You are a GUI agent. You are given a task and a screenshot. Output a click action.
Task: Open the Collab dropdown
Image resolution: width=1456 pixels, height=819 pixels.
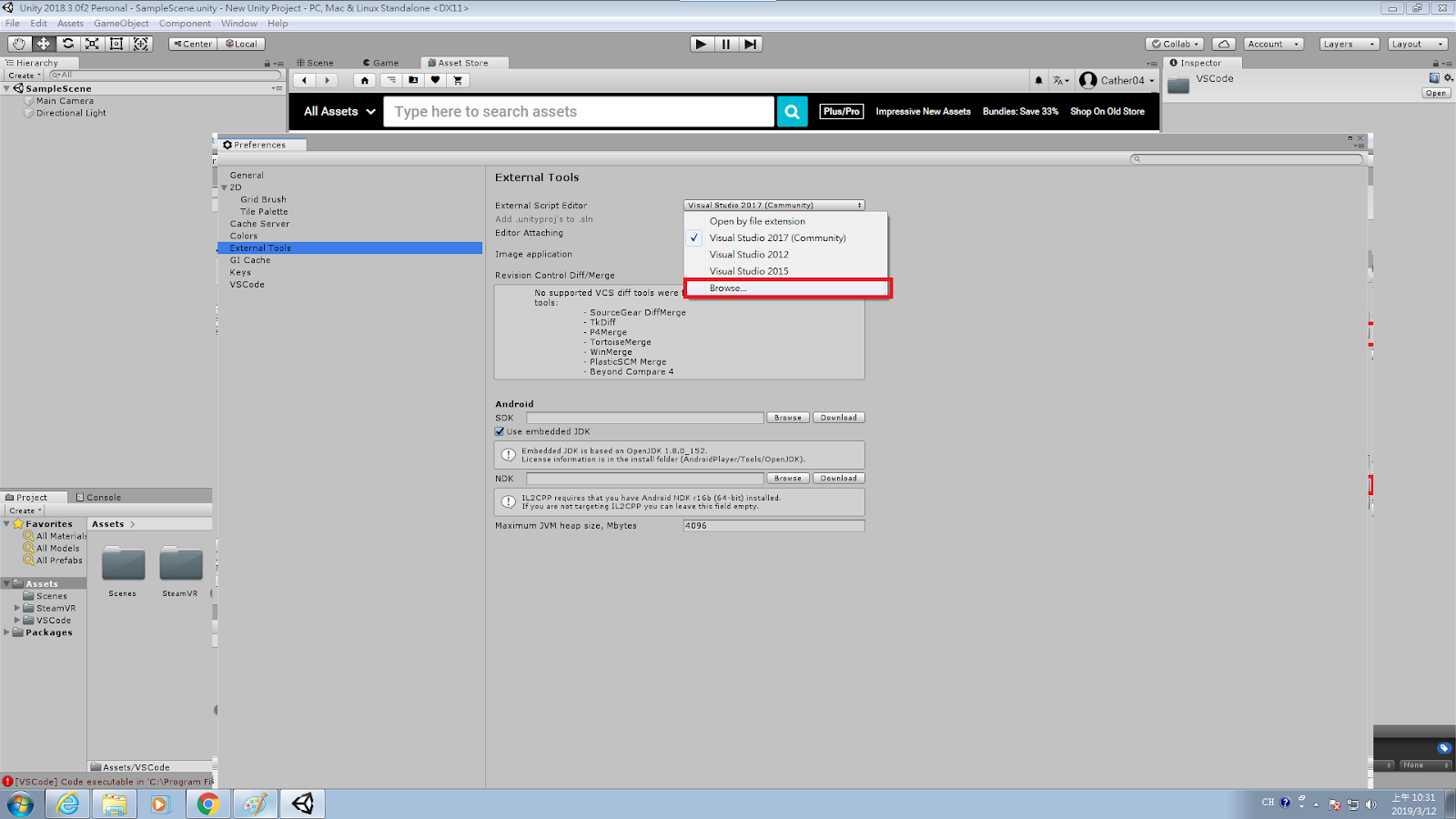pyautogui.click(x=1176, y=44)
